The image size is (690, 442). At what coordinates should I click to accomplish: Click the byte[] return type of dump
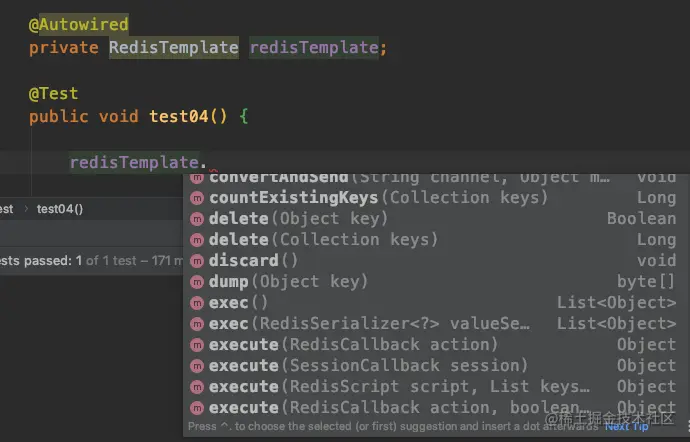646,282
